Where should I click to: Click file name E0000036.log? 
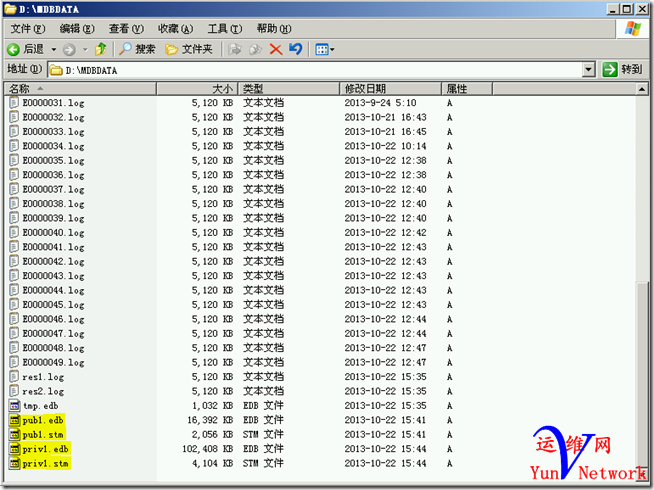pos(53,175)
